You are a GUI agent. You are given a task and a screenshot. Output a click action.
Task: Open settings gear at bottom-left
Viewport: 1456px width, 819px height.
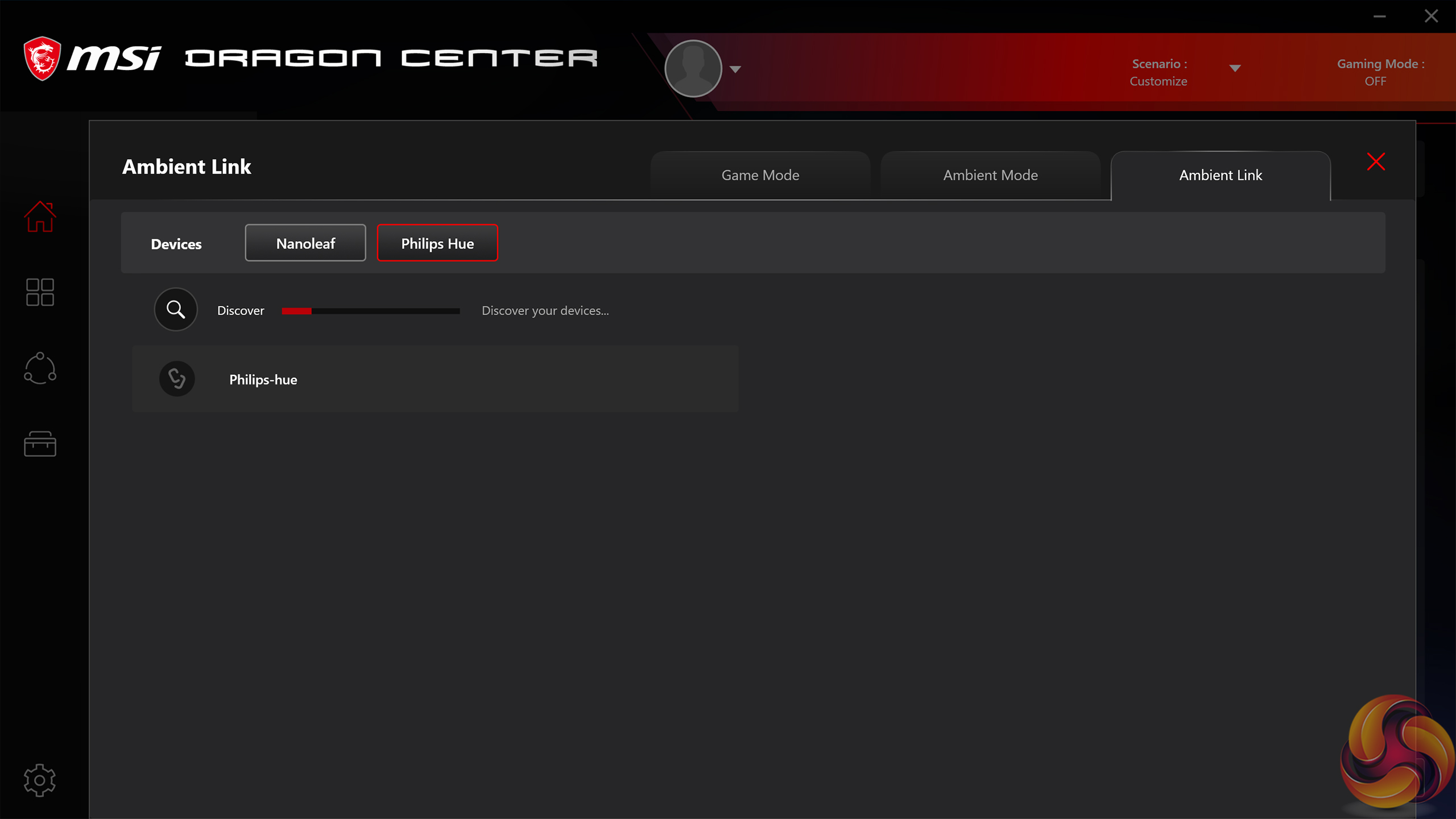click(x=40, y=780)
